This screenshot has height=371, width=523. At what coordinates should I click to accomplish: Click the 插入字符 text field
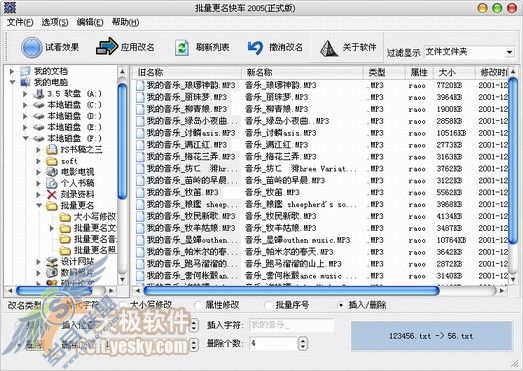click(292, 325)
